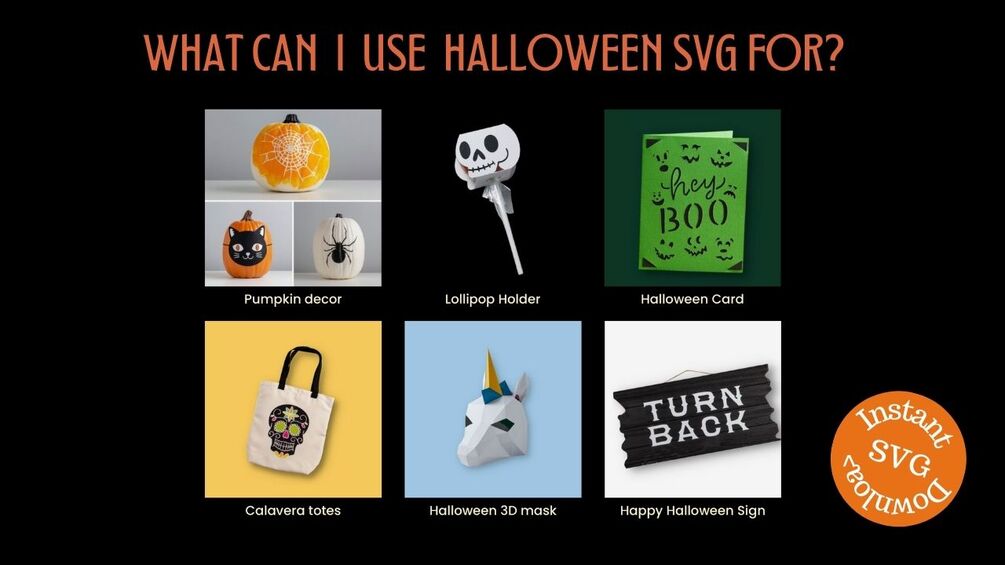Click the black handles of tote bag

pos(301,370)
